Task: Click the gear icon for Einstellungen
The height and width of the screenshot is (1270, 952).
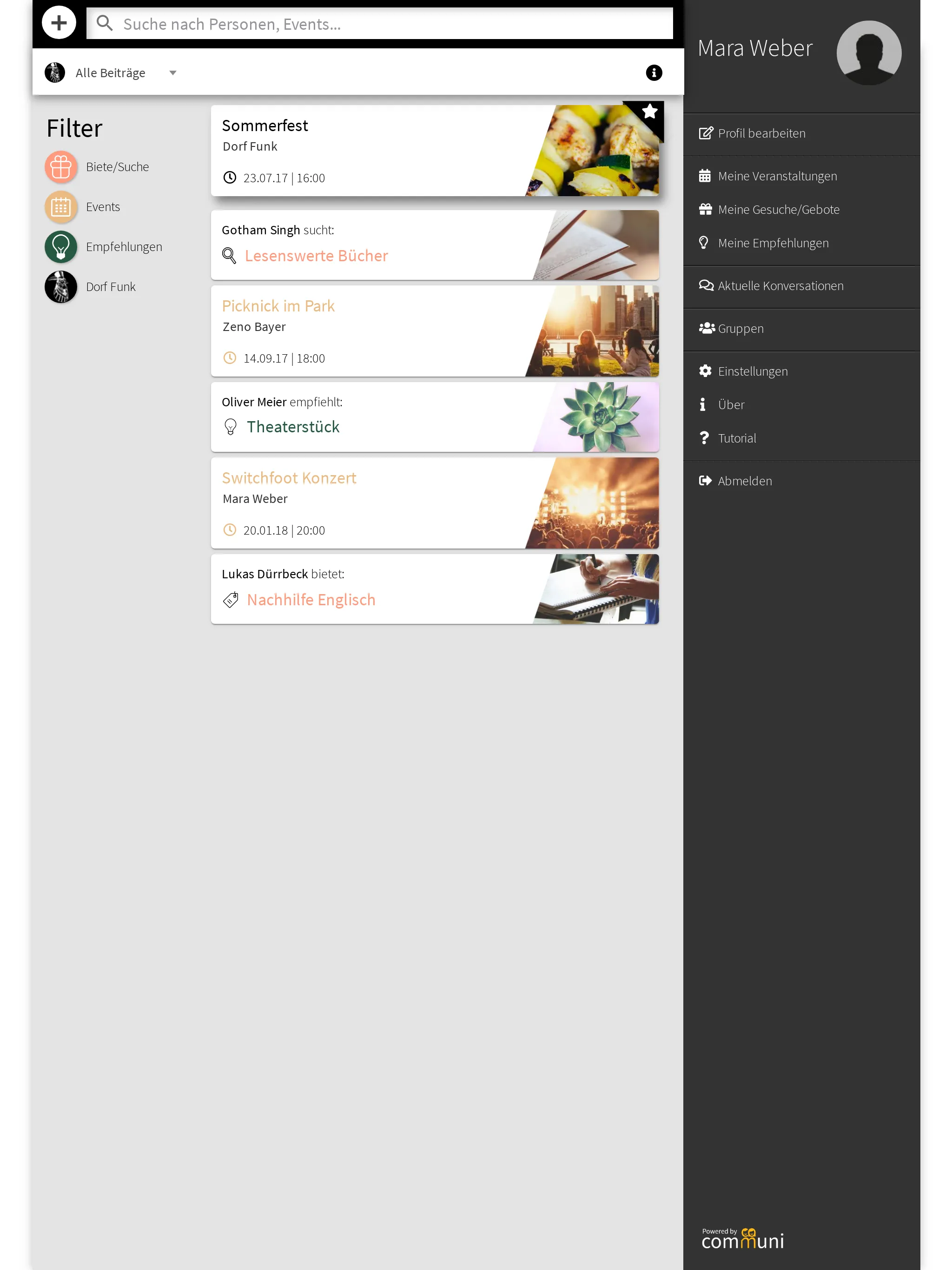Action: [705, 371]
